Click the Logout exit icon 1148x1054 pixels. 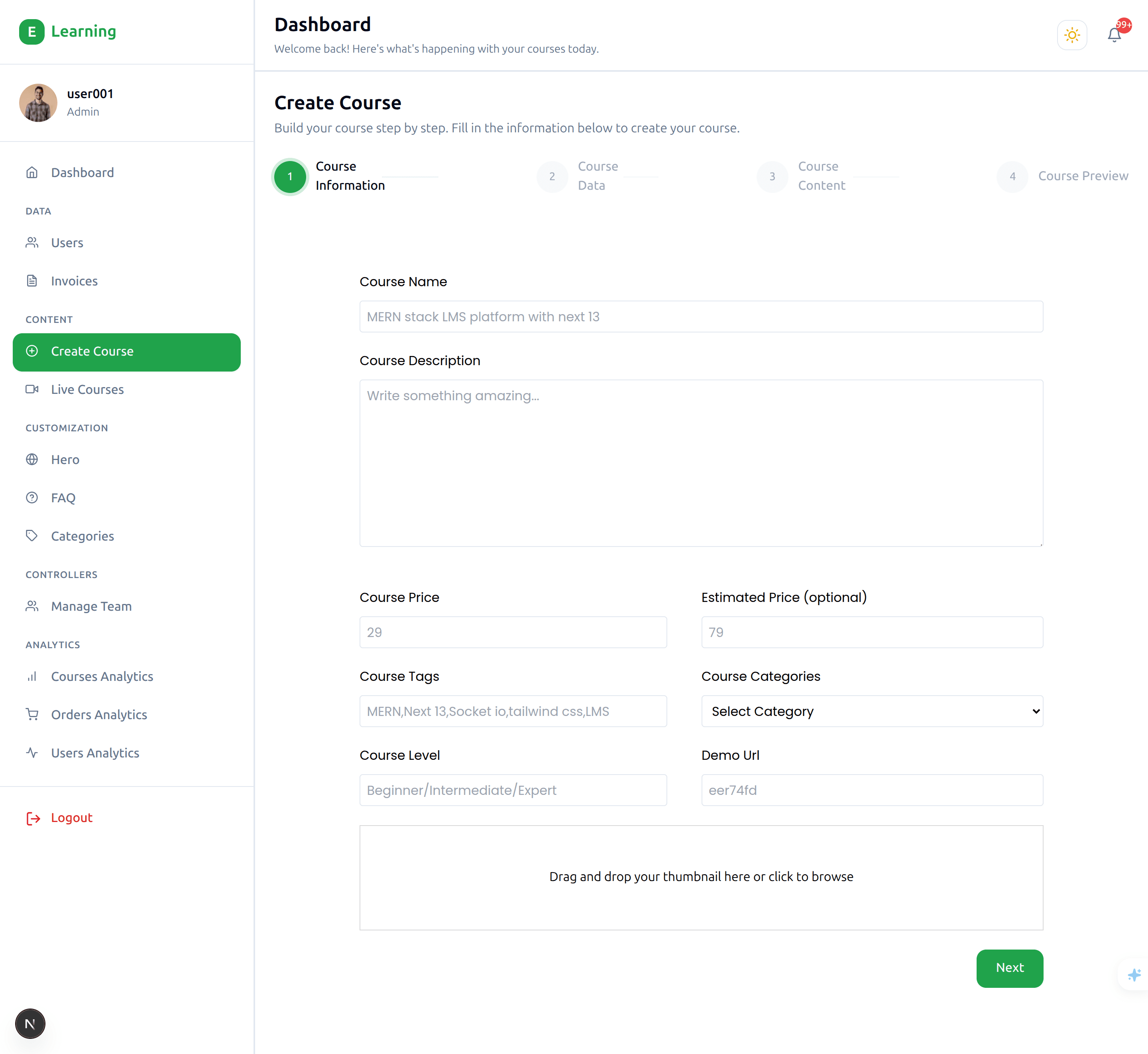(x=33, y=818)
